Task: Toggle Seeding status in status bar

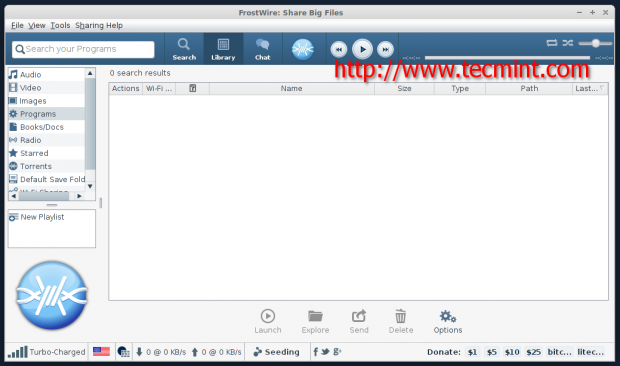Action: (276, 352)
